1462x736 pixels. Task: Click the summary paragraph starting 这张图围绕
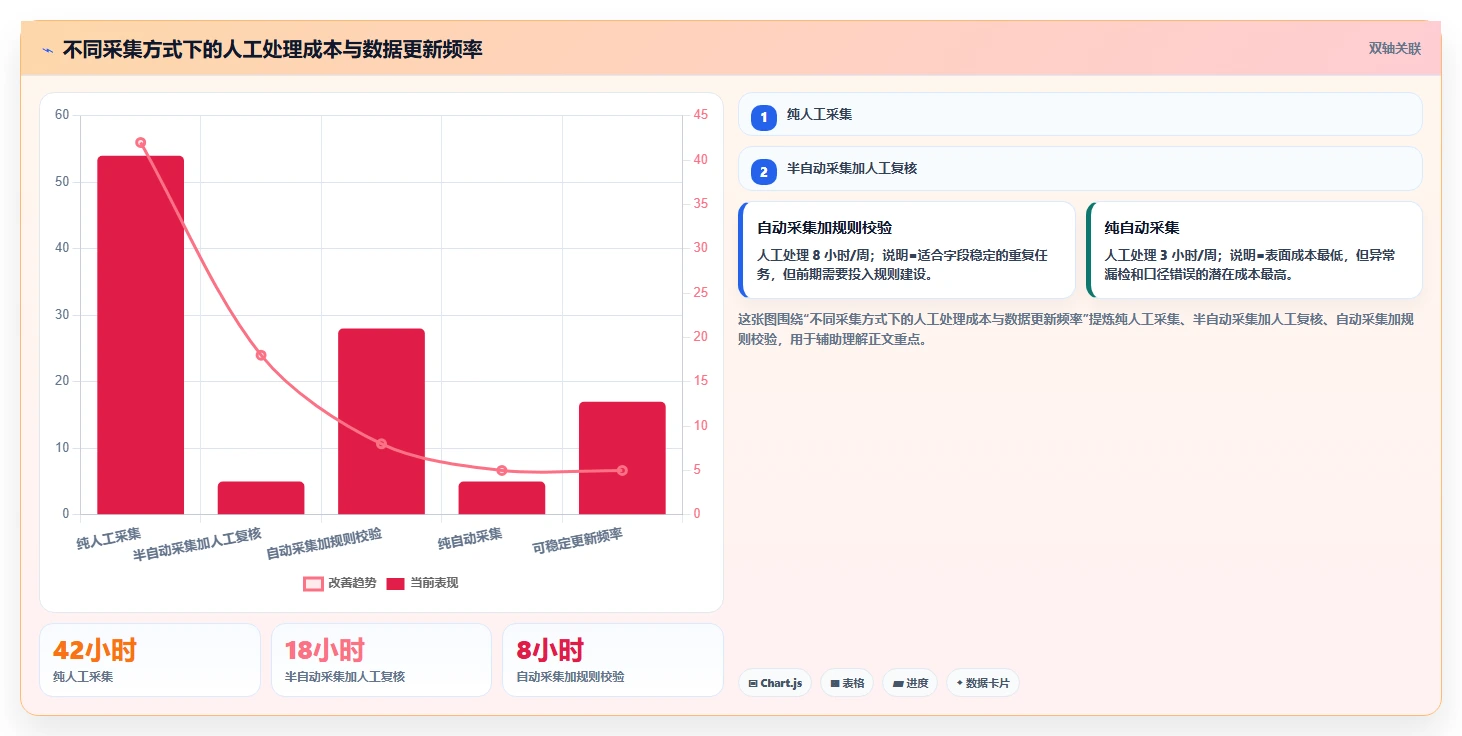(1077, 329)
